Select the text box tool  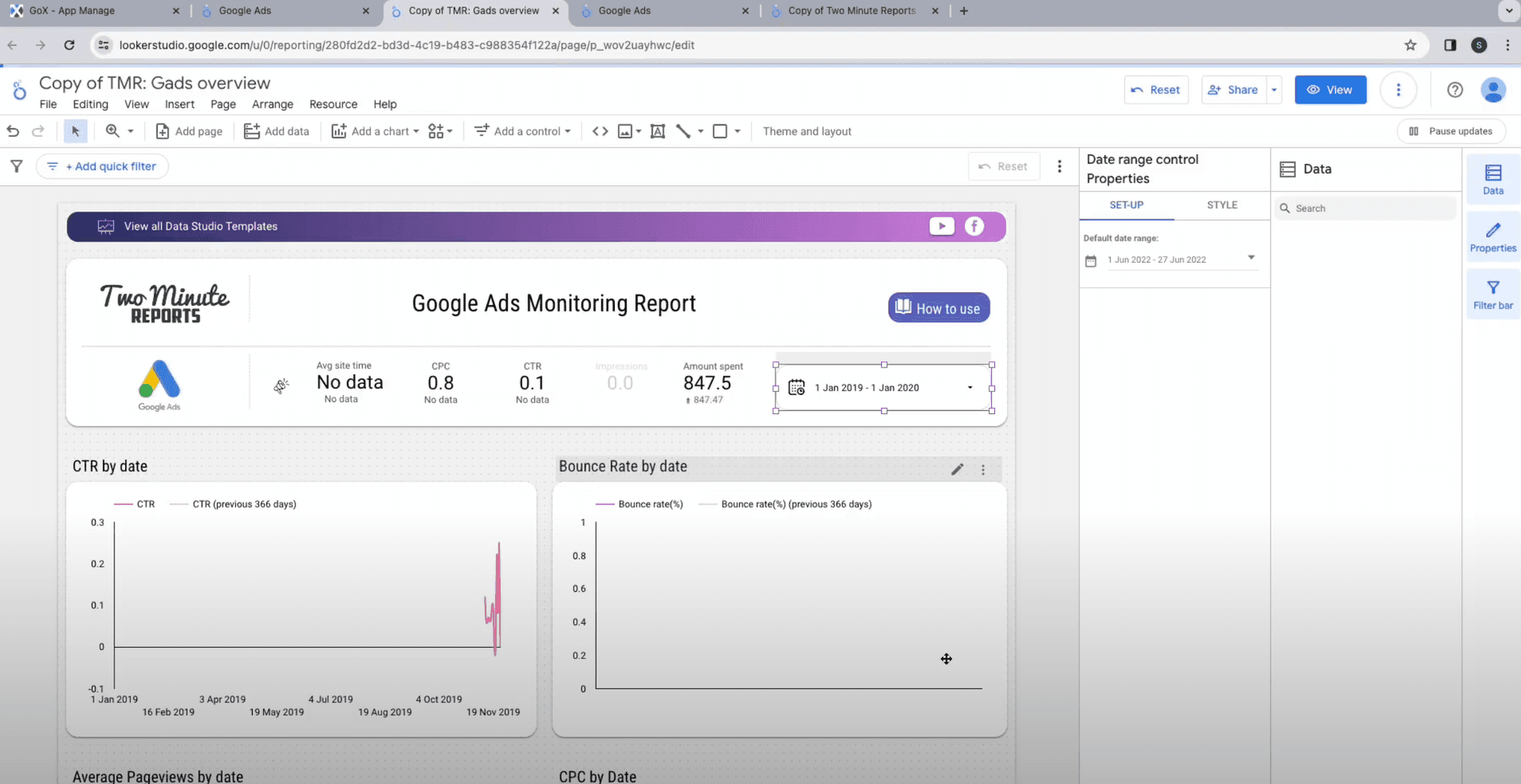pos(658,131)
